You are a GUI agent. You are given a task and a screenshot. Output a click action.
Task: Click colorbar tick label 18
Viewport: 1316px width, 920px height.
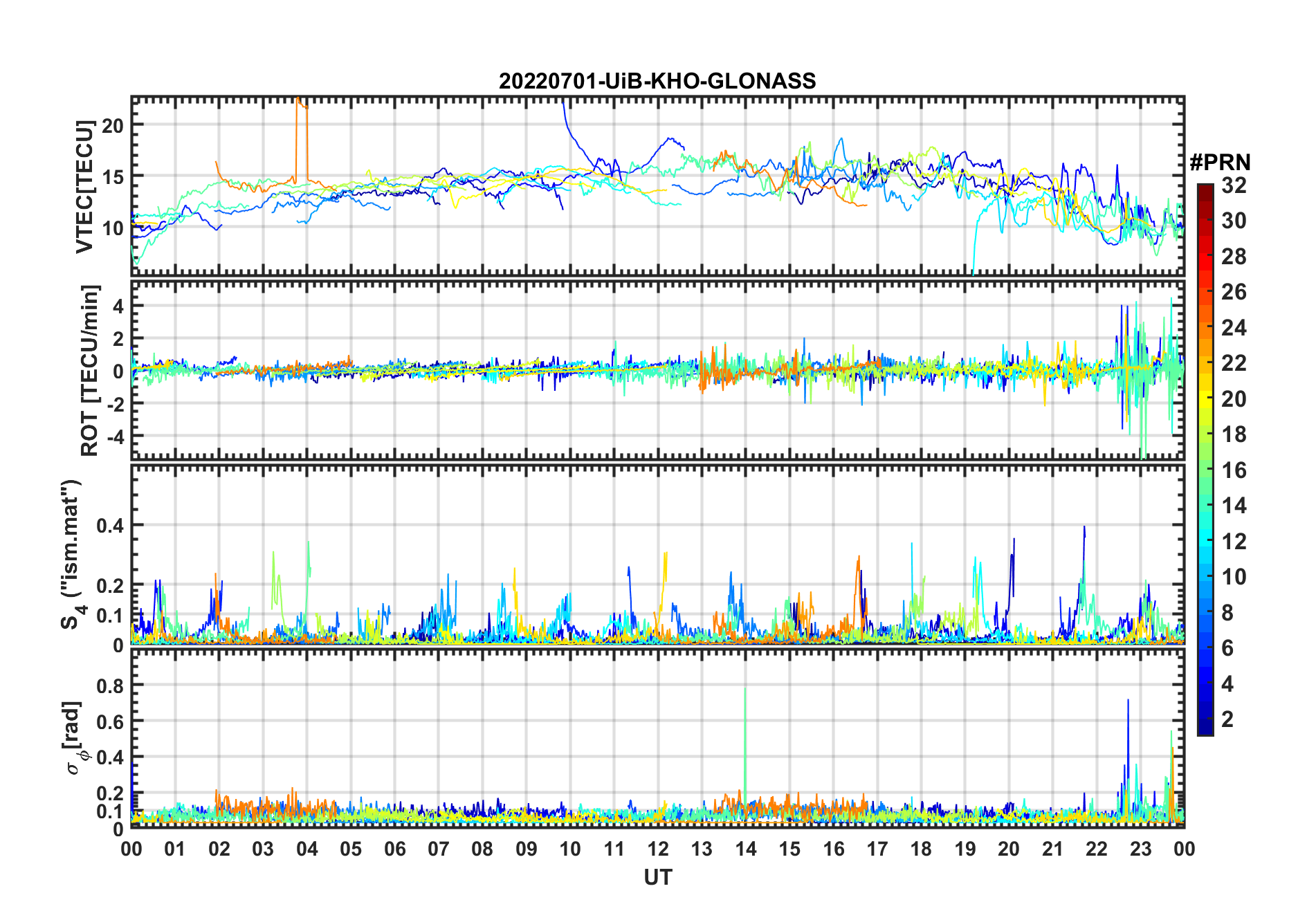pos(1234,434)
